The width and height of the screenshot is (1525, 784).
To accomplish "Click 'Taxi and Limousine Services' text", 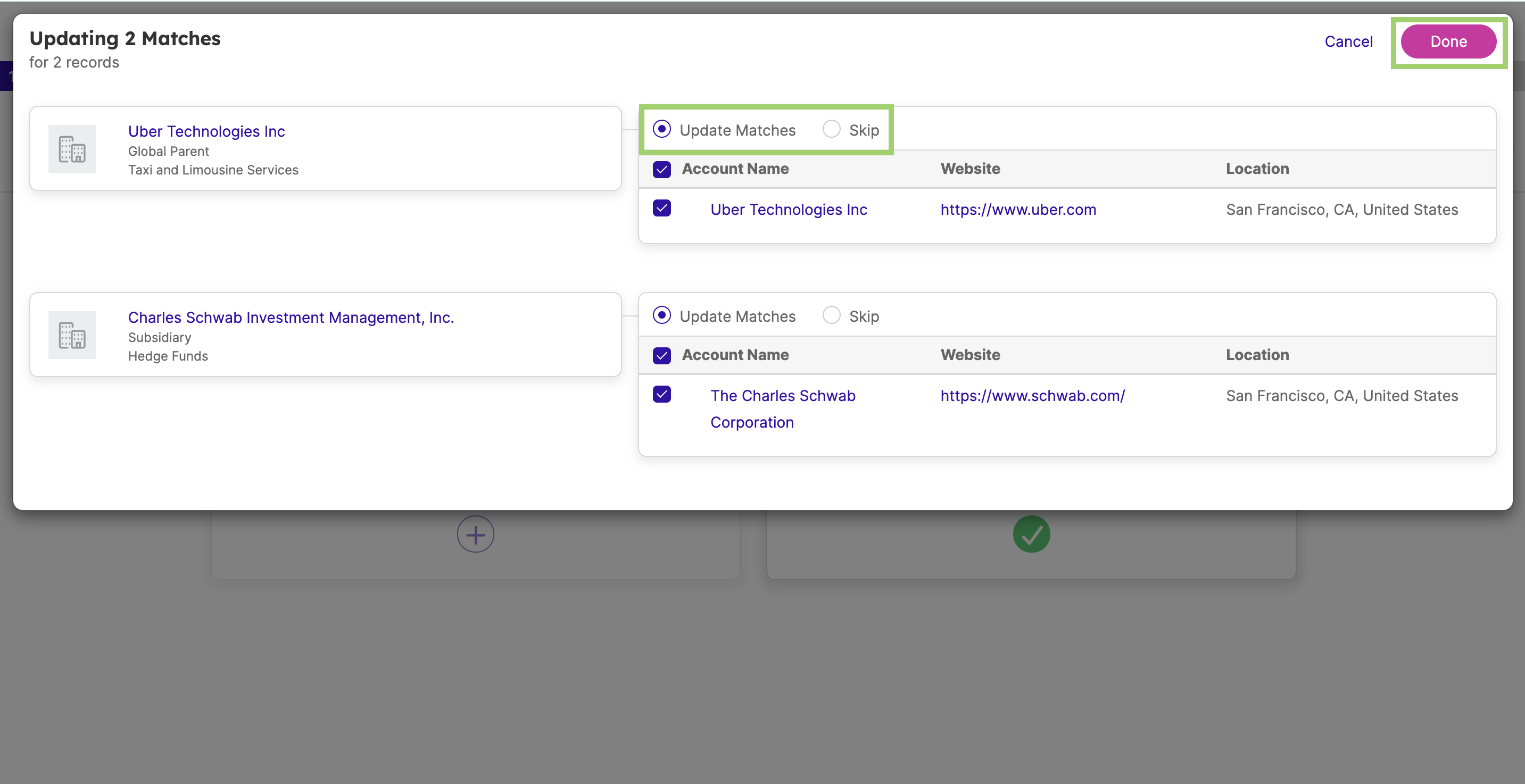I will coord(213,170).
